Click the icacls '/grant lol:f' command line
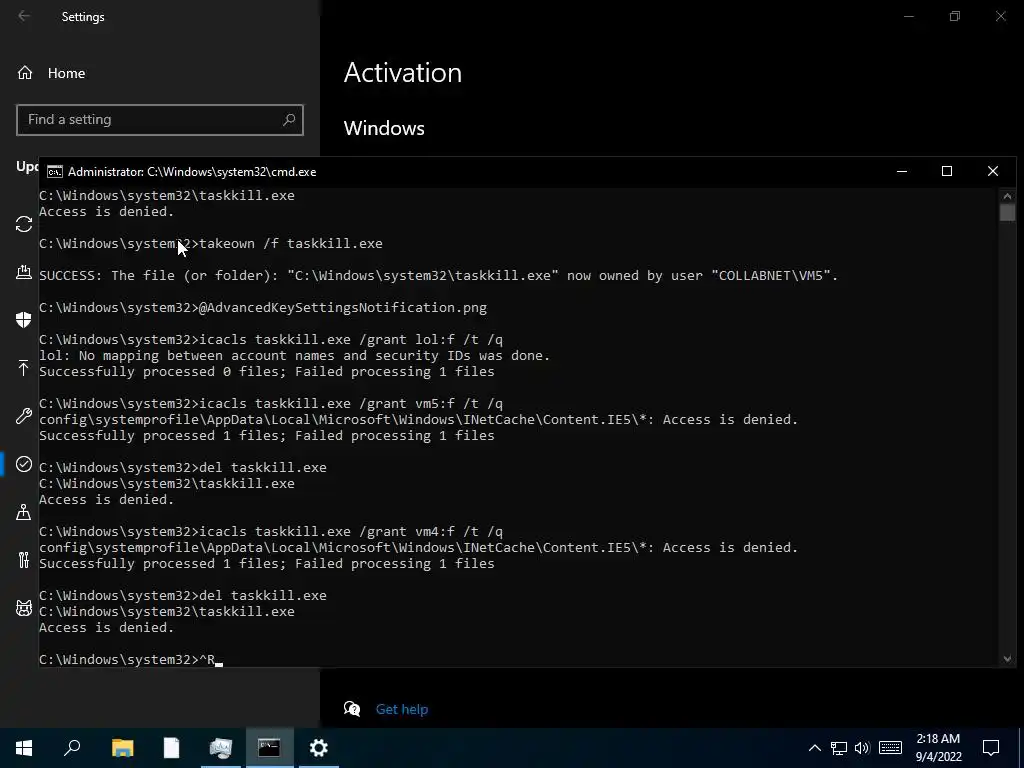Screen dimensions: 1024x768 (x=271, y=340)
